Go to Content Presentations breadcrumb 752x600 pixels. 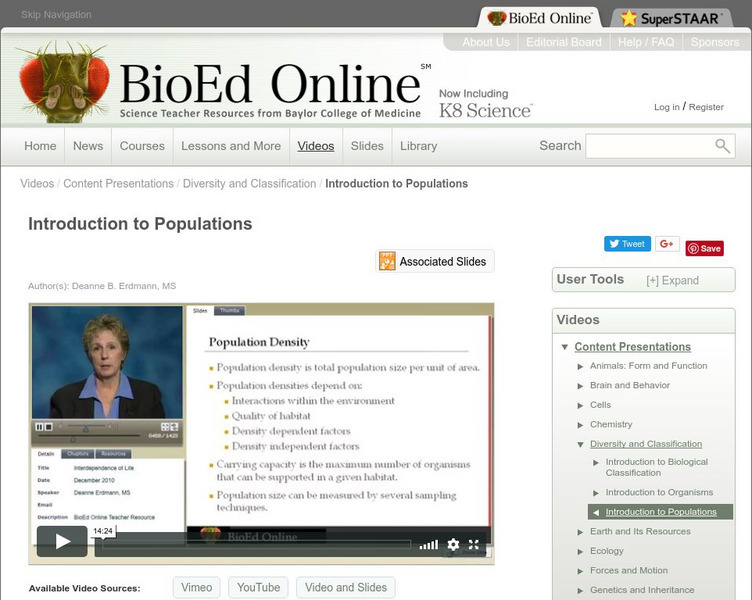(x=118, y=183)
